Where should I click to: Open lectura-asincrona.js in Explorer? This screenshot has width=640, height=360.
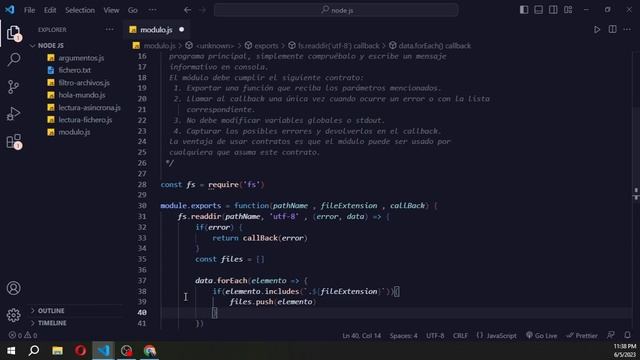point(89,108)
